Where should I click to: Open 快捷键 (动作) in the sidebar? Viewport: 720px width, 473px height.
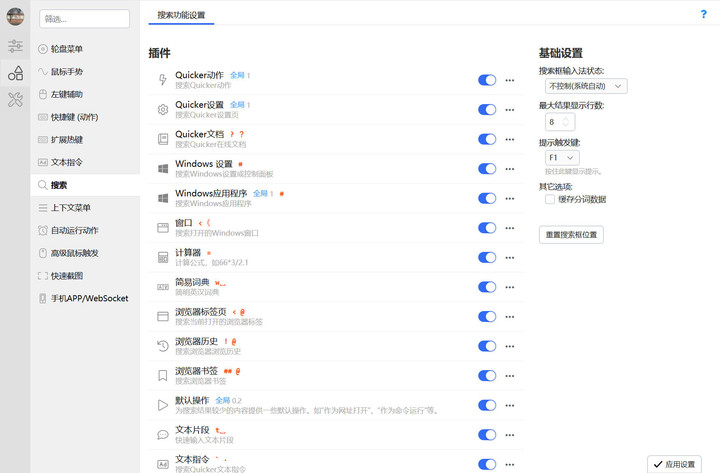(x=85, y=117)
